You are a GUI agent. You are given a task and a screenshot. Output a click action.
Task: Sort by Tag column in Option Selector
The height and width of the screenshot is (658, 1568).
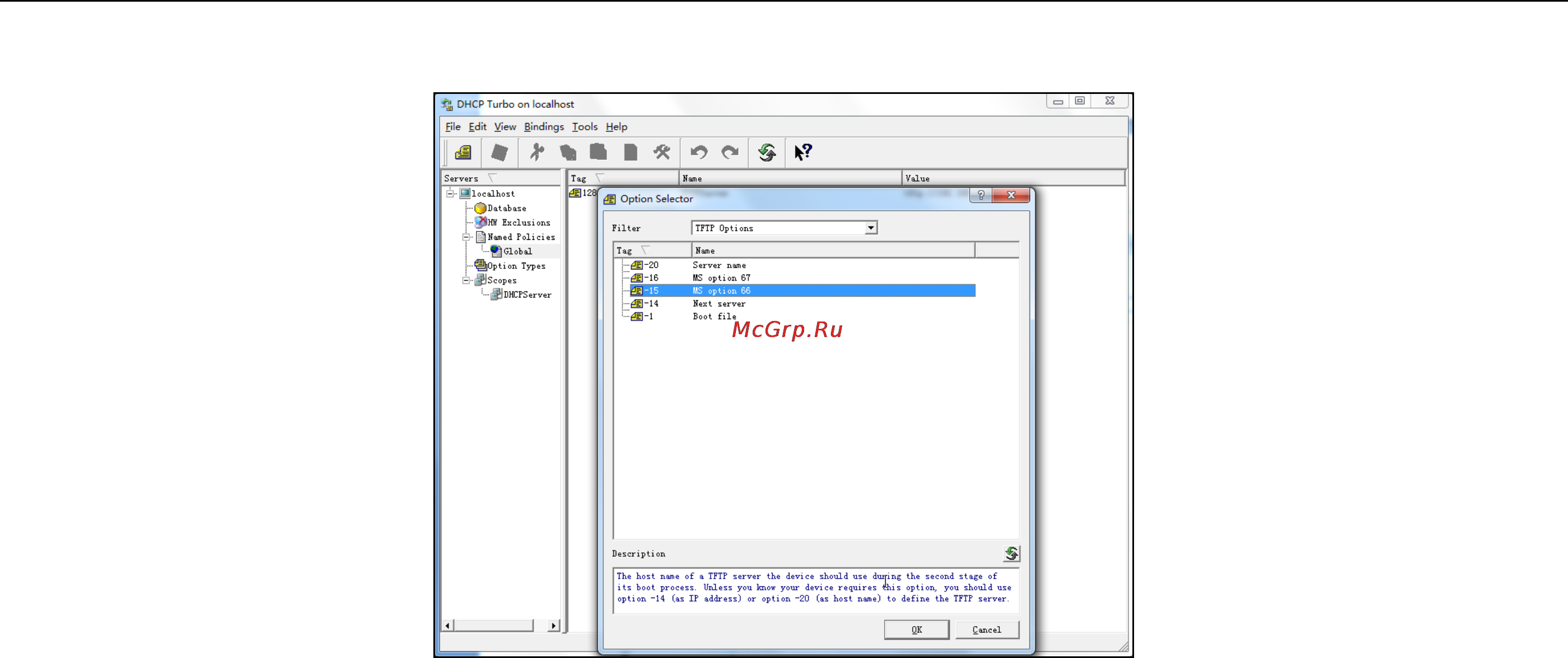pos(652,250)
